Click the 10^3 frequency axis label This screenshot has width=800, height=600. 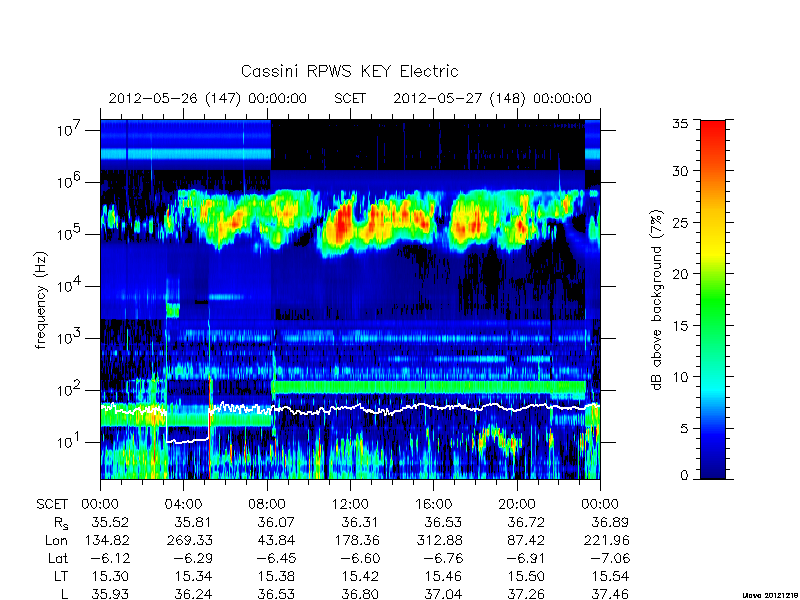coord(70,337)
